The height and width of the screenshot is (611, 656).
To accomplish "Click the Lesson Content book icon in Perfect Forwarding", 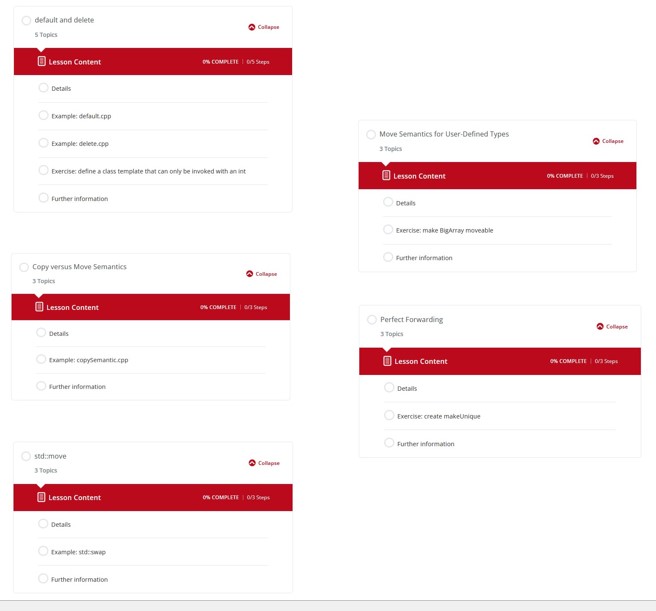I will [387, 361].
